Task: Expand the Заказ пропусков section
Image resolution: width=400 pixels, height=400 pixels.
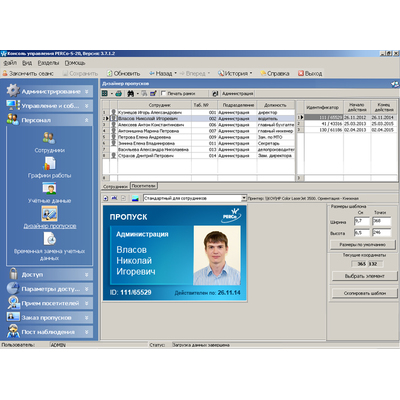Action: [86, 318]
